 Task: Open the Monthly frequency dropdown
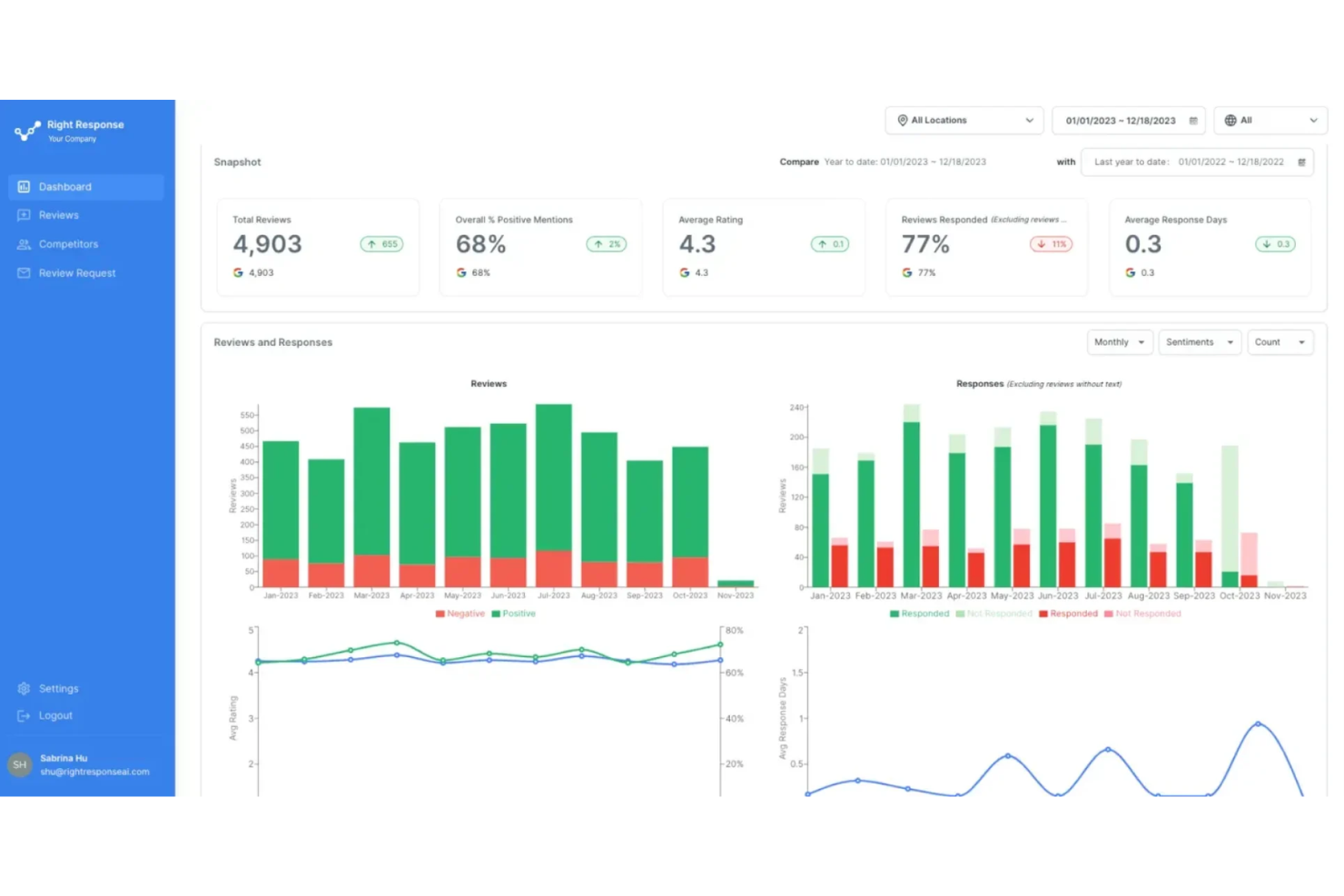pyautogui.click(x=1120, y=342)
